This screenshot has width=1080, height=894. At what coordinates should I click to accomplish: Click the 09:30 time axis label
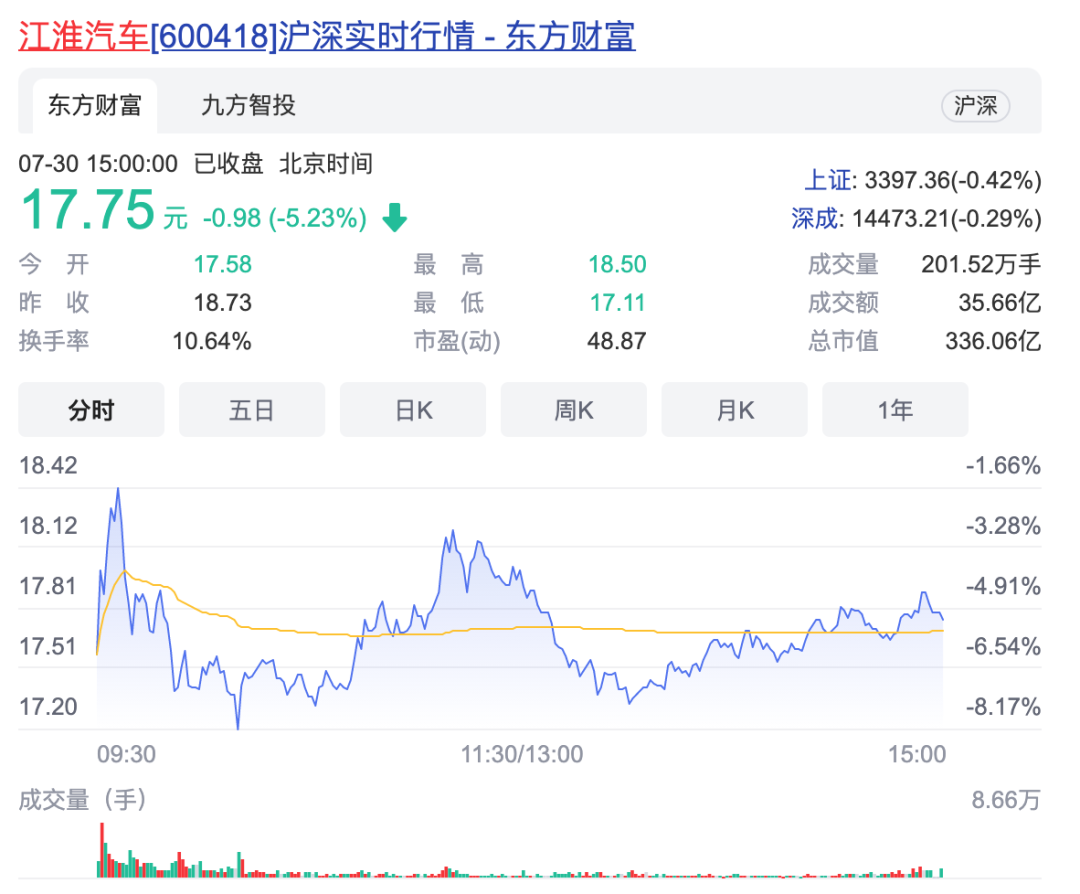tap(126, 754)
